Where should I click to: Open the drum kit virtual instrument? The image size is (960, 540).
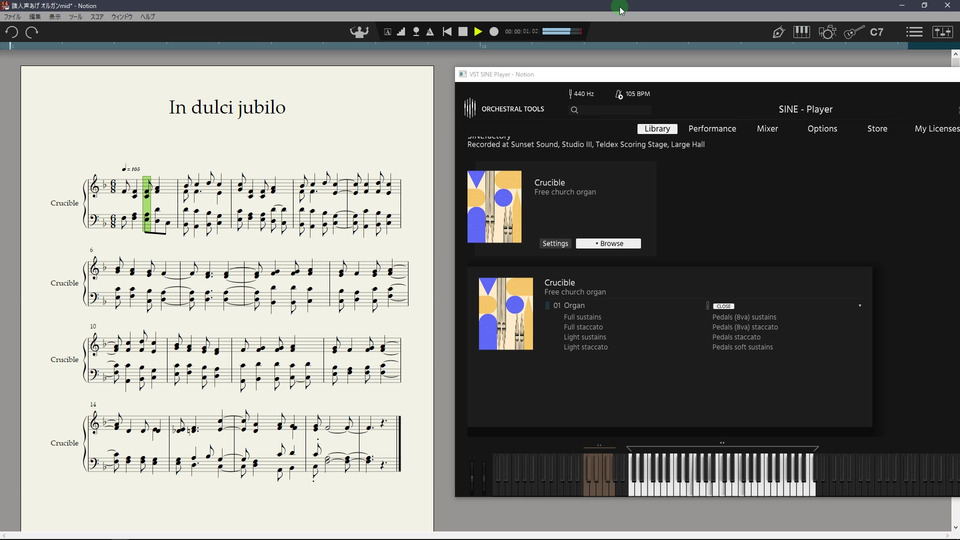pos(827,32)
